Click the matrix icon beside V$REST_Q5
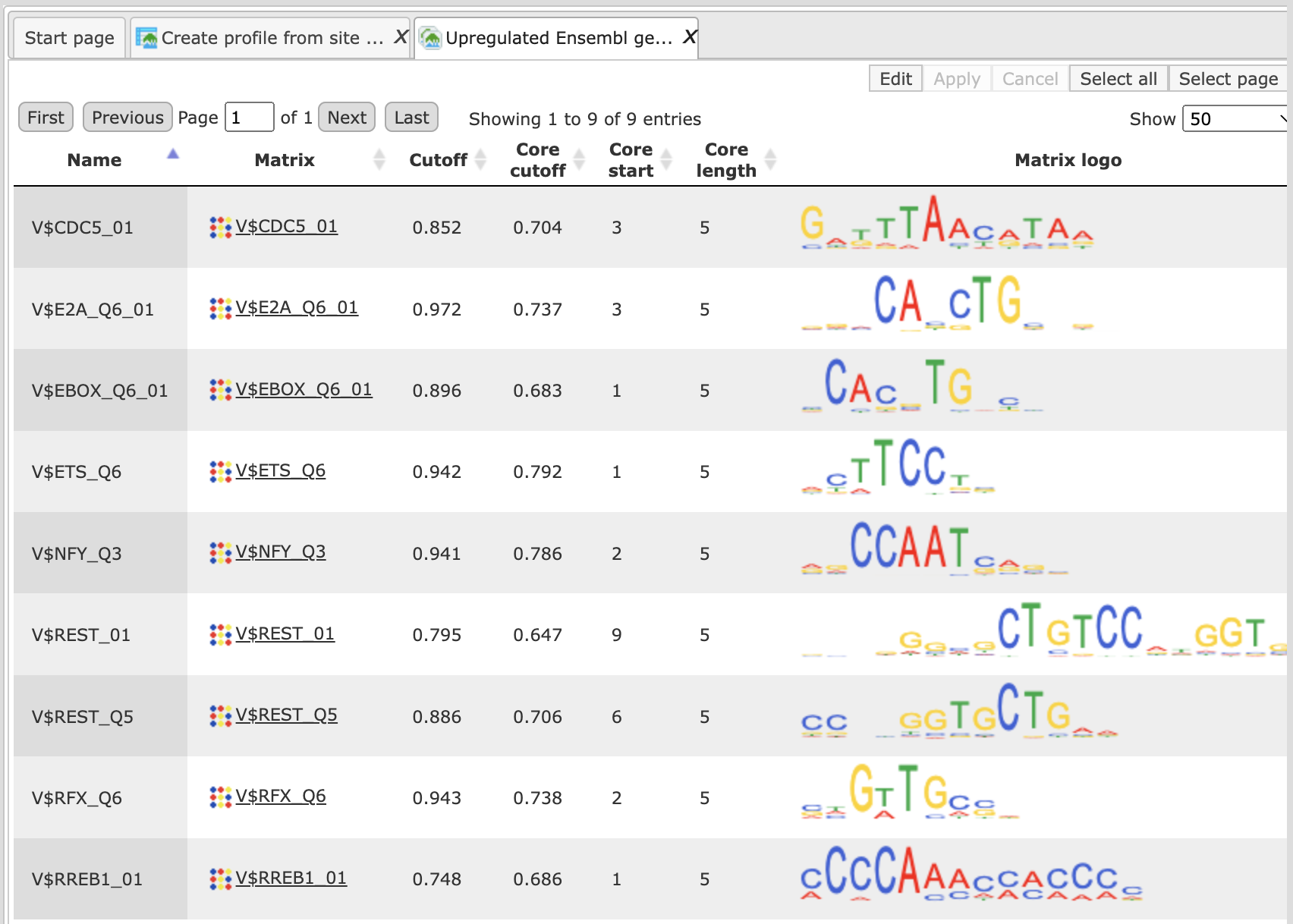 221,715
